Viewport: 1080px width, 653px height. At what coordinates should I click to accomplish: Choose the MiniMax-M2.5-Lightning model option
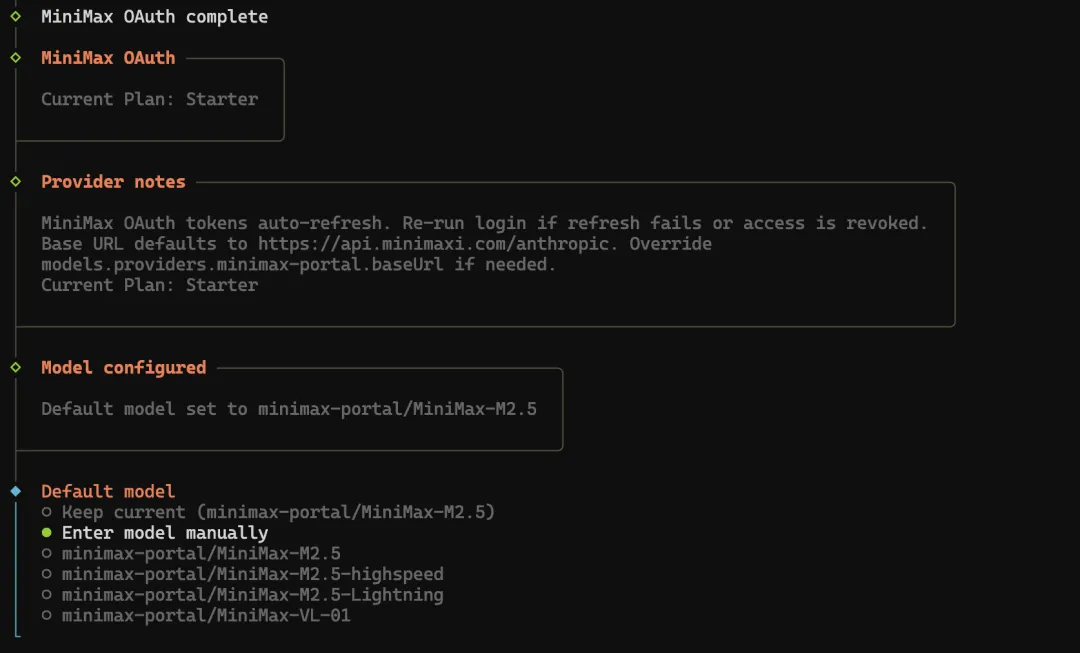(252, 595)
